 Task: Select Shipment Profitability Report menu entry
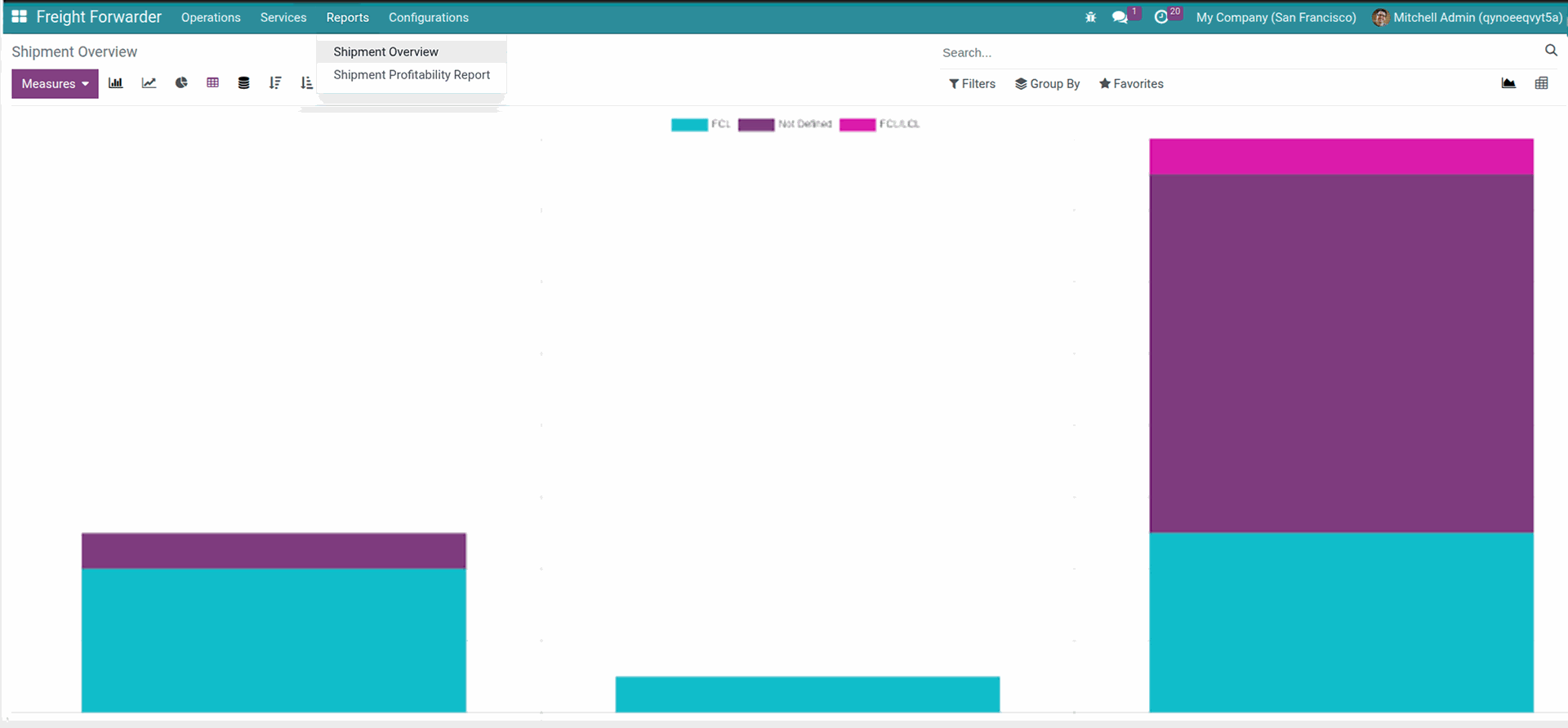point(412,75)
